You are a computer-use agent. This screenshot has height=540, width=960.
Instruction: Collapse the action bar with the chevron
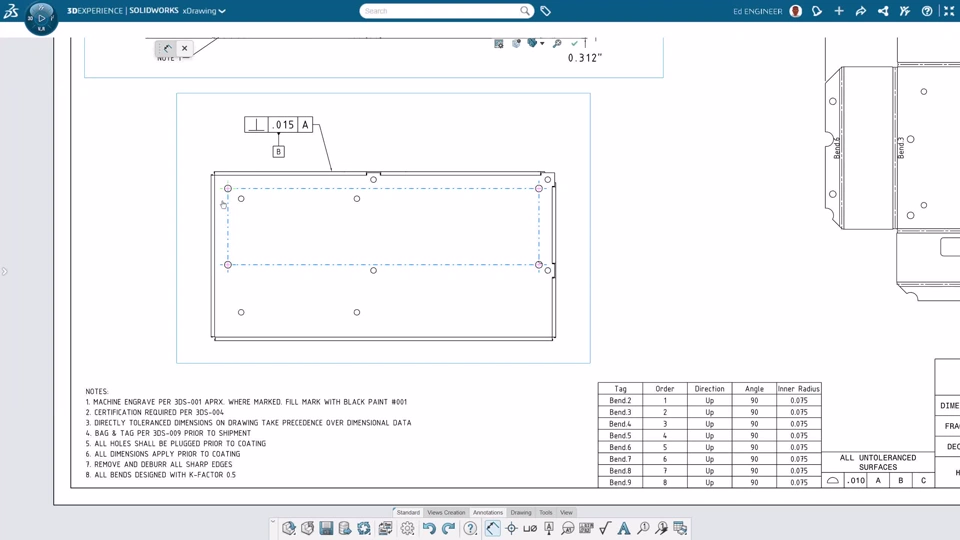pos(273,522)
